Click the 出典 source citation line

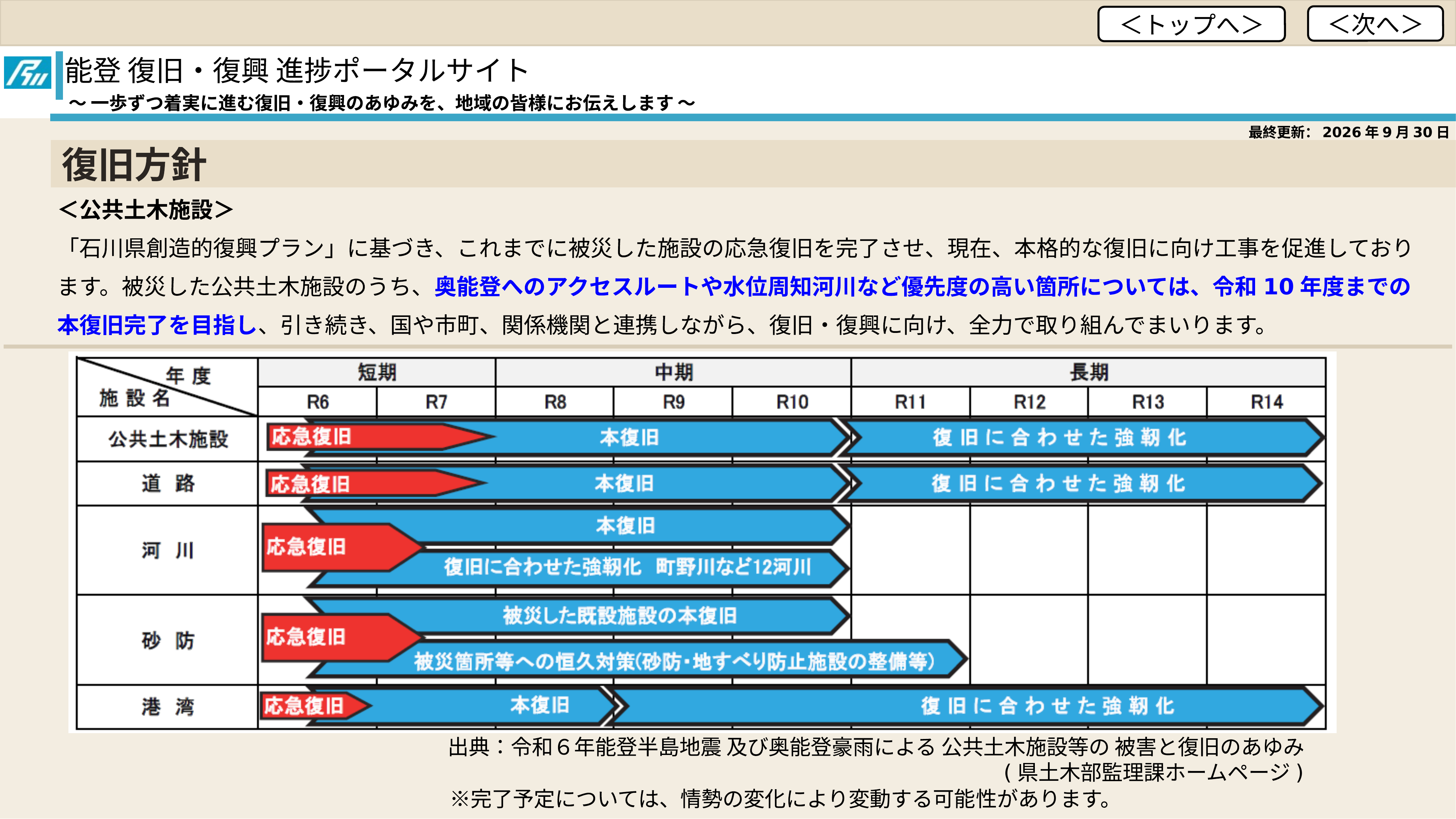(x=876, y=747)
